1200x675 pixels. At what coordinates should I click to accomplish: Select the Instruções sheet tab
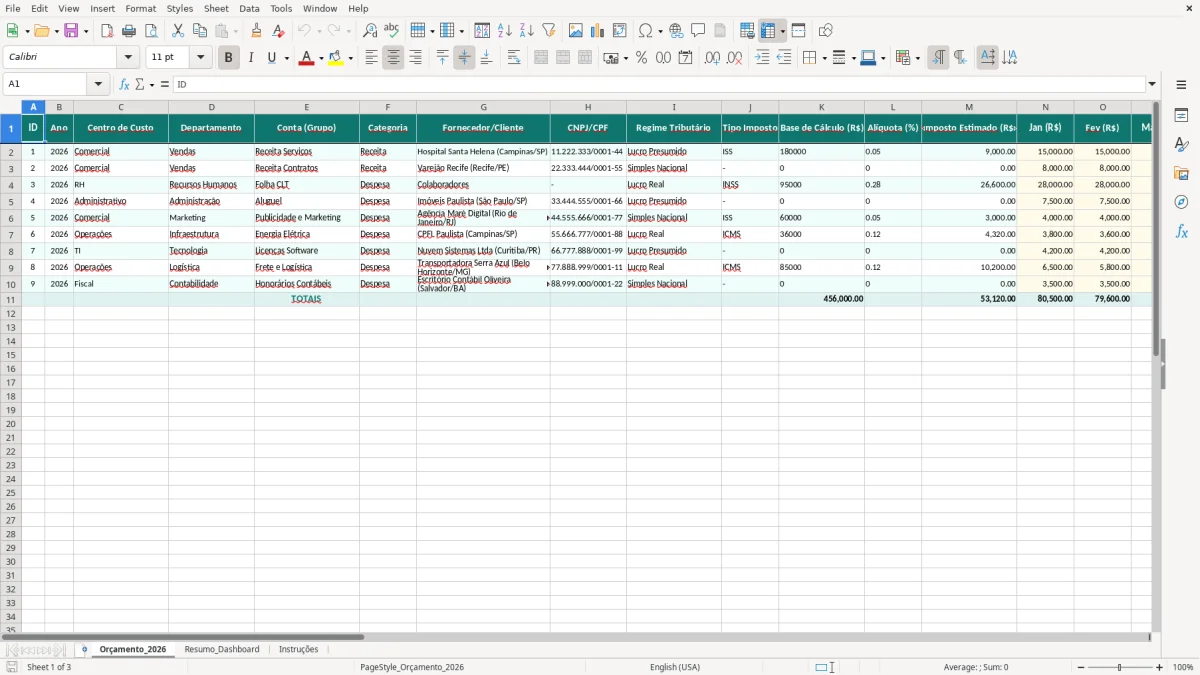coord(299,648)
